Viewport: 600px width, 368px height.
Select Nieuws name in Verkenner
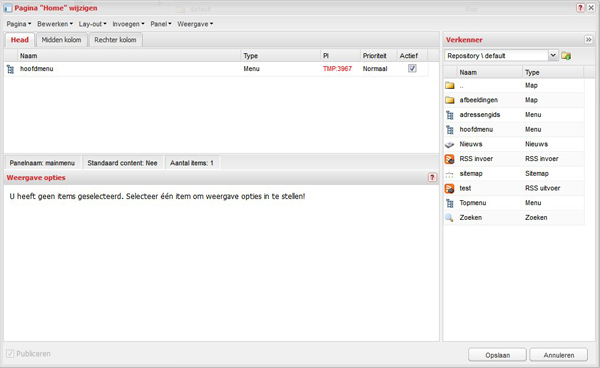click(x=471, y=144)
